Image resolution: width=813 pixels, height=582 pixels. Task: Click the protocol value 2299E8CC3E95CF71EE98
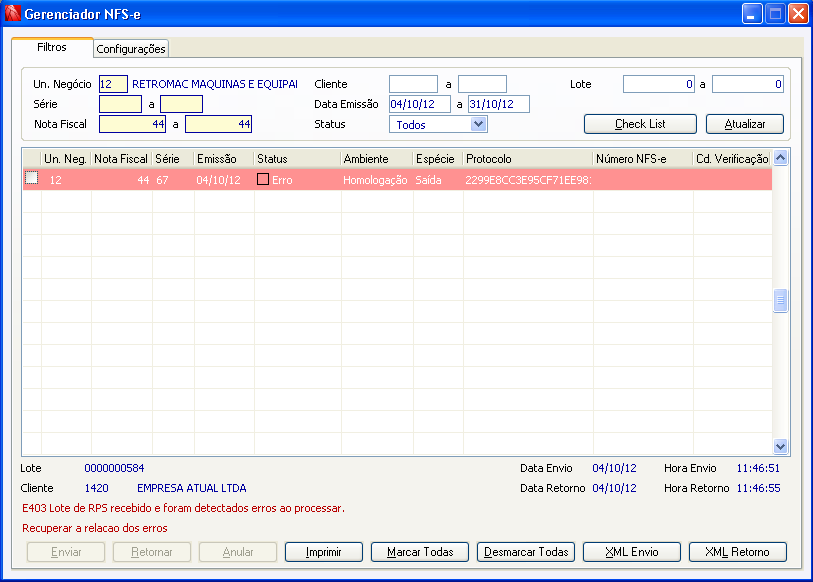click(528, 180)
